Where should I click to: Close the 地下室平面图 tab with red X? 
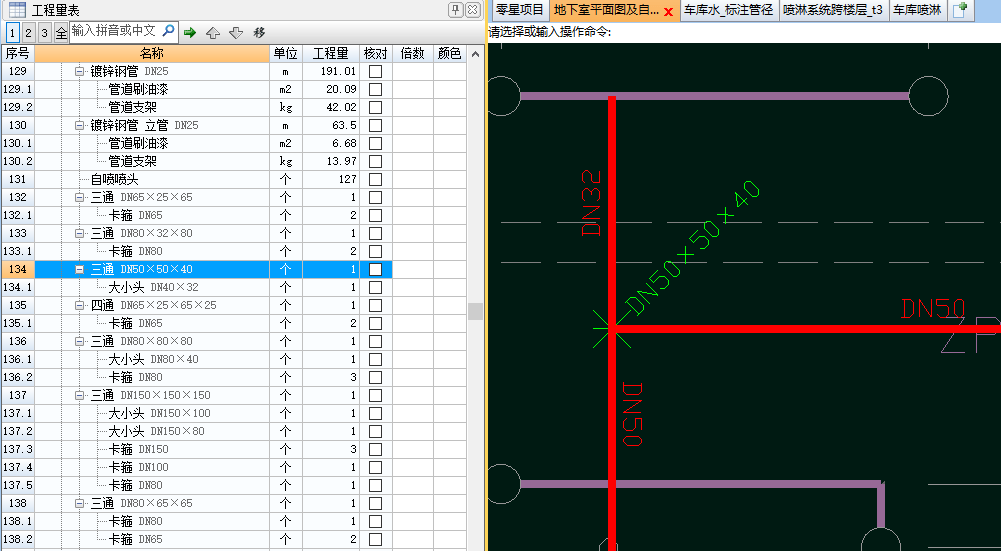668,11
